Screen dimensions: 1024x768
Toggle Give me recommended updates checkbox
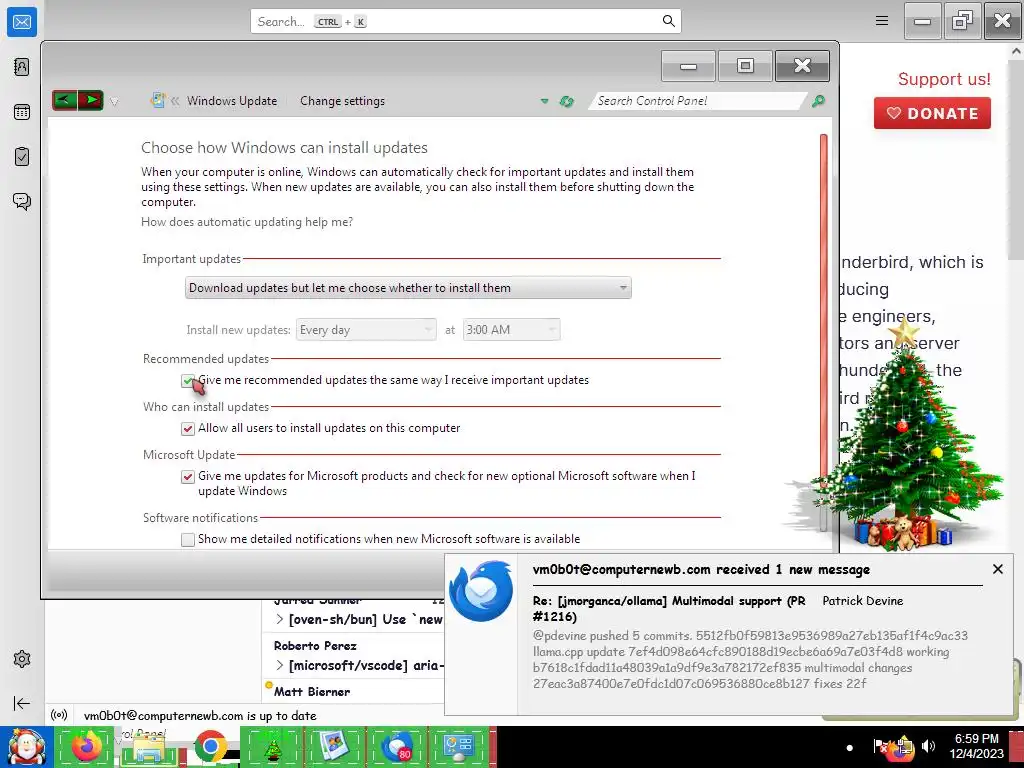[x=188, y=381]
